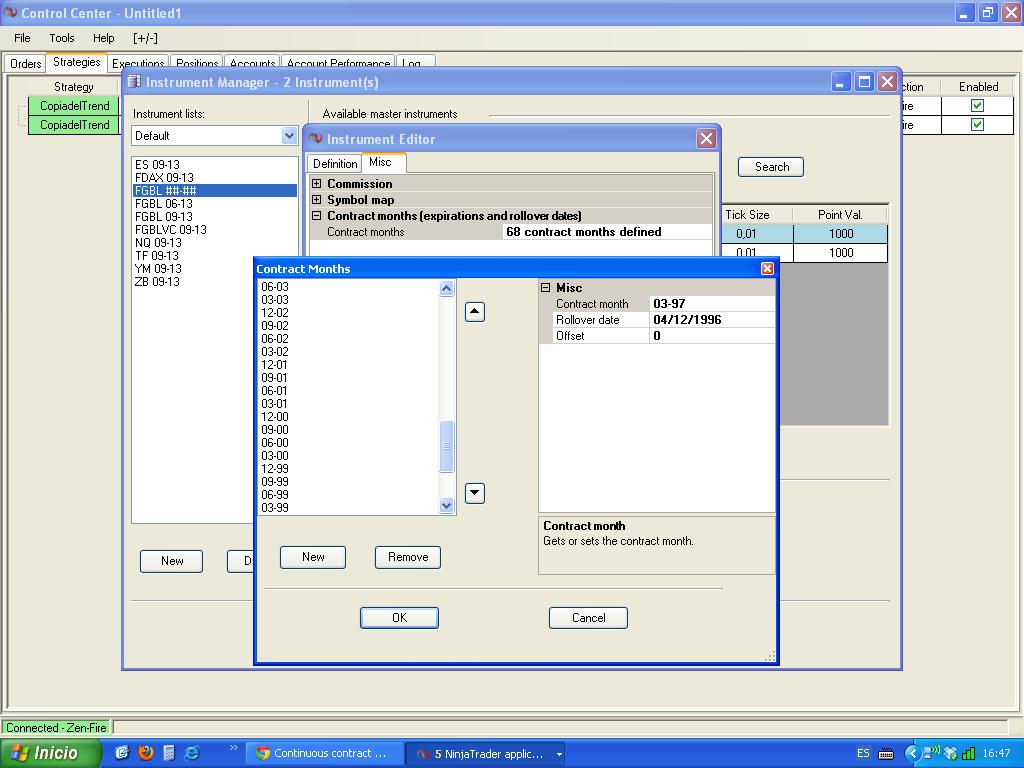Open the NinjaTrader taskbar group
Screen dimensions: 1024x768
pos(486,754)
